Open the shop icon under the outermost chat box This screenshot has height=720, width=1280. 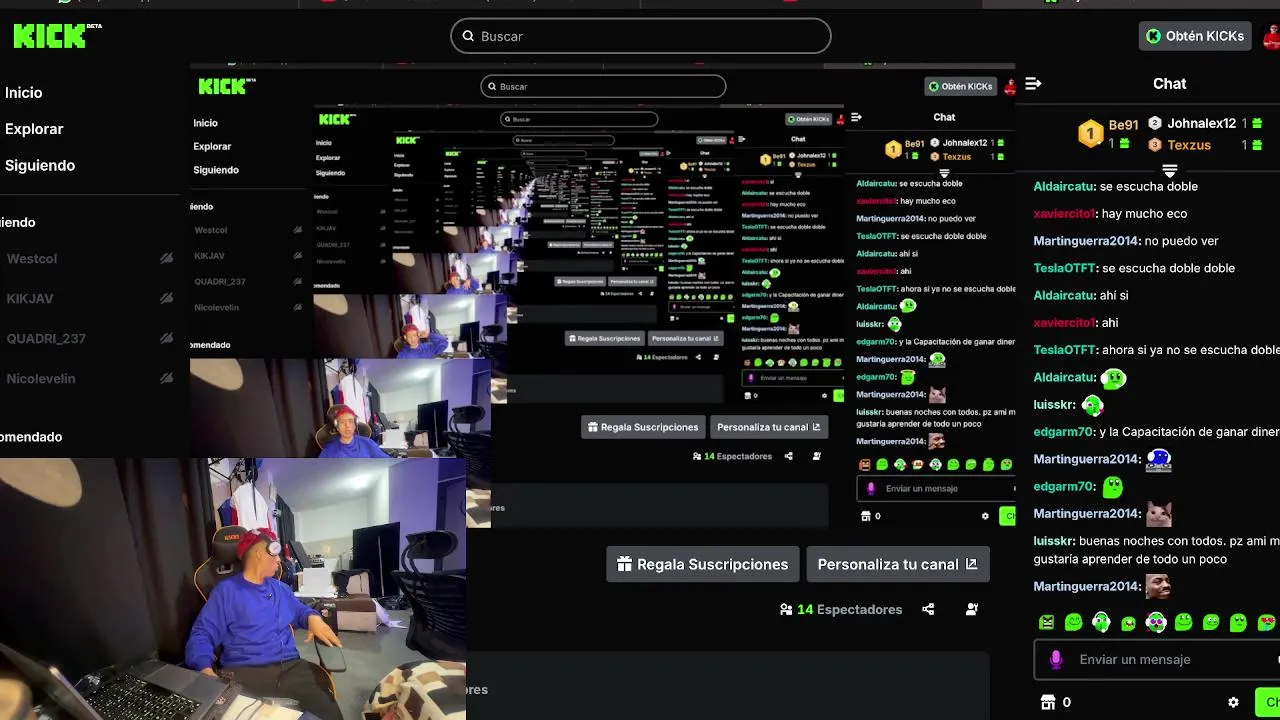[1048, 702]
